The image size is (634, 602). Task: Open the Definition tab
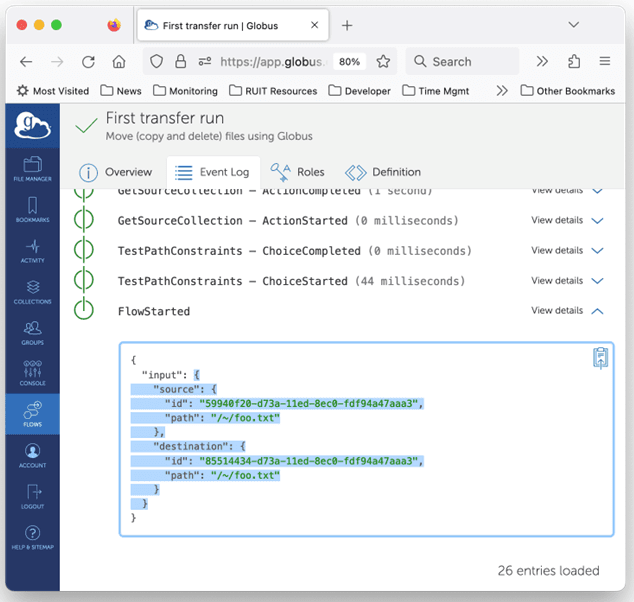point(383,172)
